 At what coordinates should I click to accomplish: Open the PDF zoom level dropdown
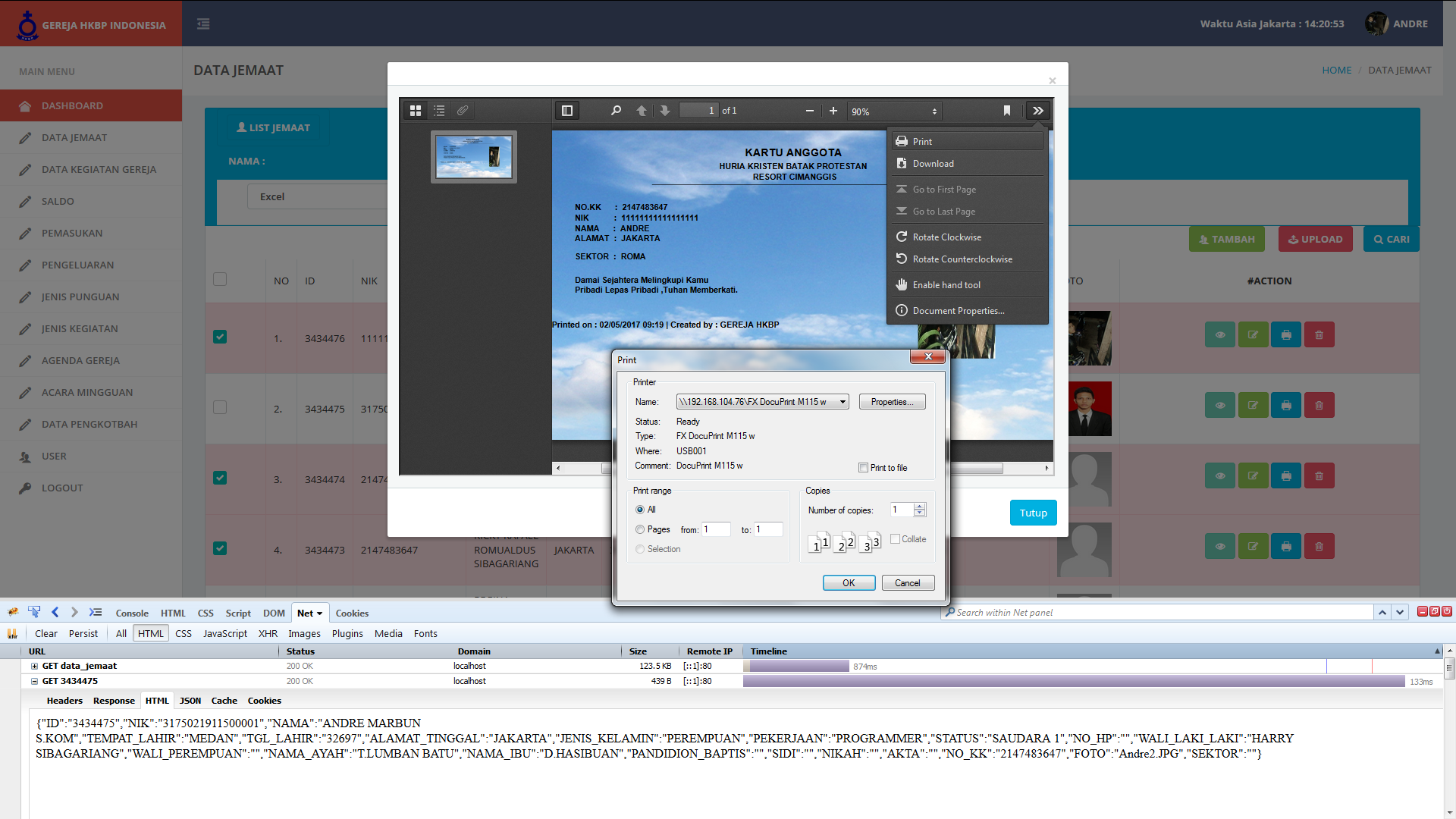pyautogui.click(x=894, y=111)
